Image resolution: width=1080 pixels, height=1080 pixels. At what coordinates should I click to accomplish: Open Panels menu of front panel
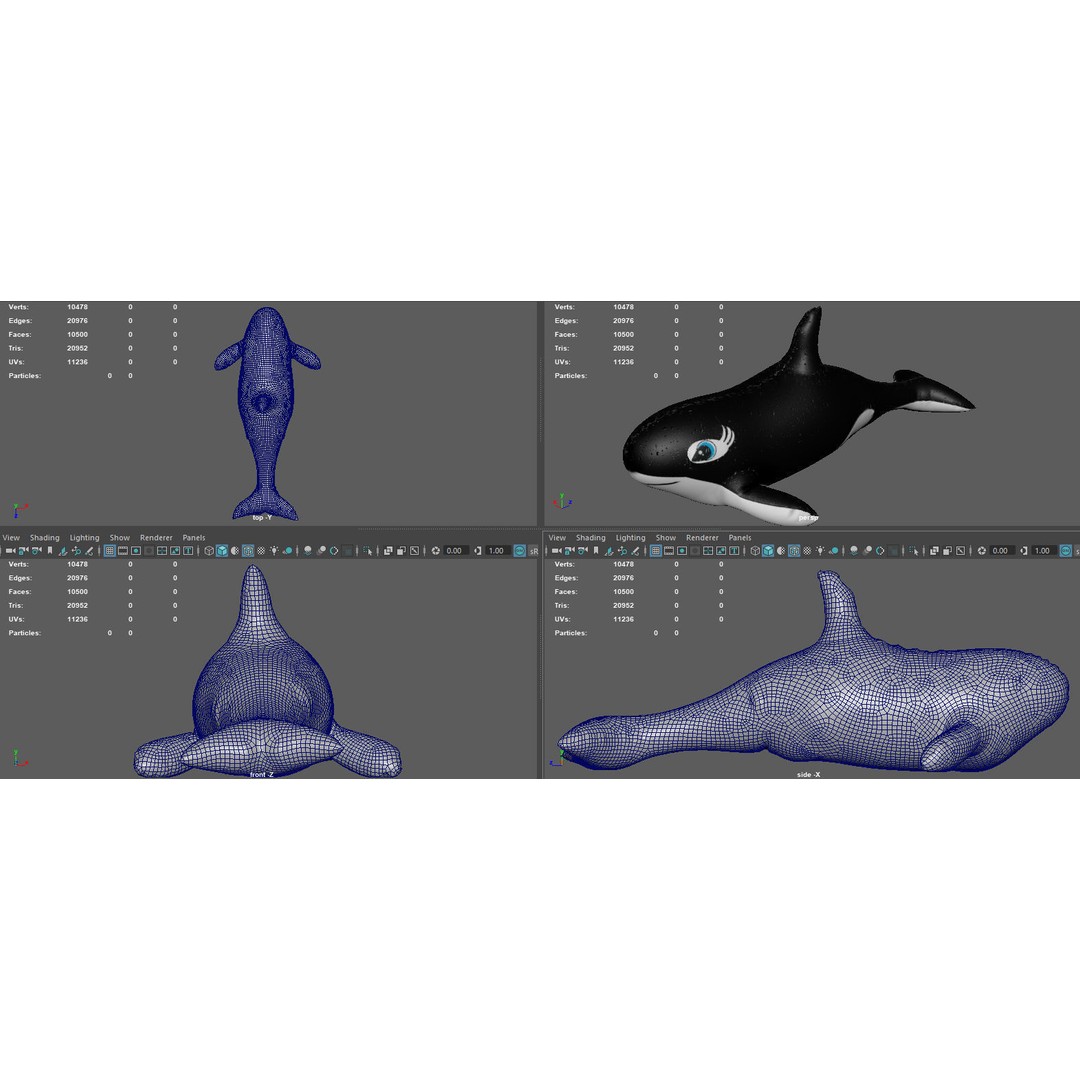pyautogui.click(x=194, y=538)
